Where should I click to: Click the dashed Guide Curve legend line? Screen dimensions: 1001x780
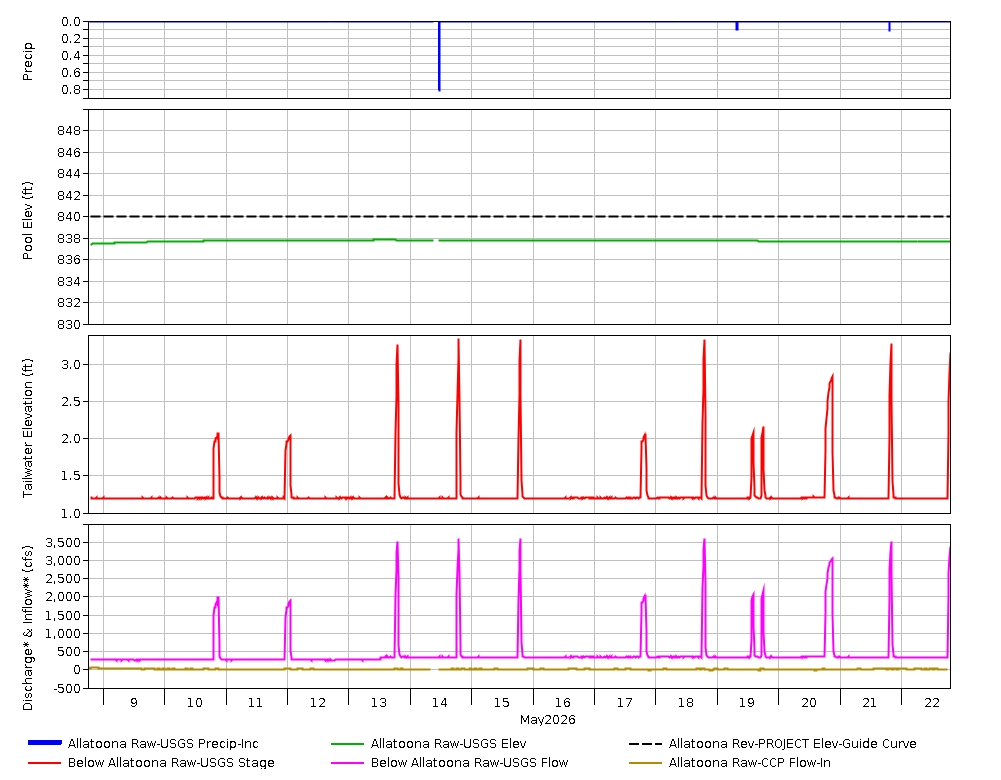click(x=645, y=744)
